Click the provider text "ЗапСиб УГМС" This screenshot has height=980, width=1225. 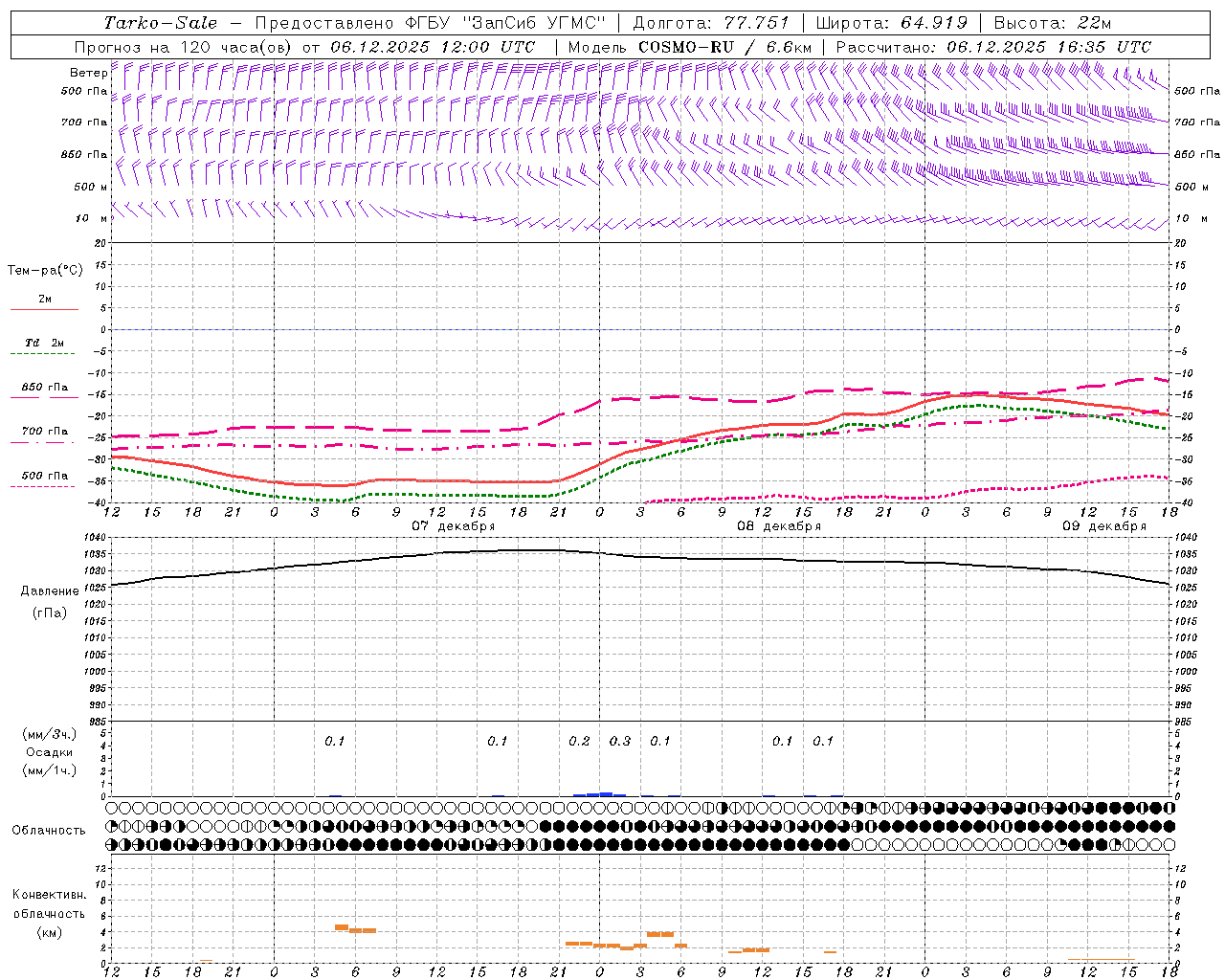pyautogui.click(x=534, y=23)
